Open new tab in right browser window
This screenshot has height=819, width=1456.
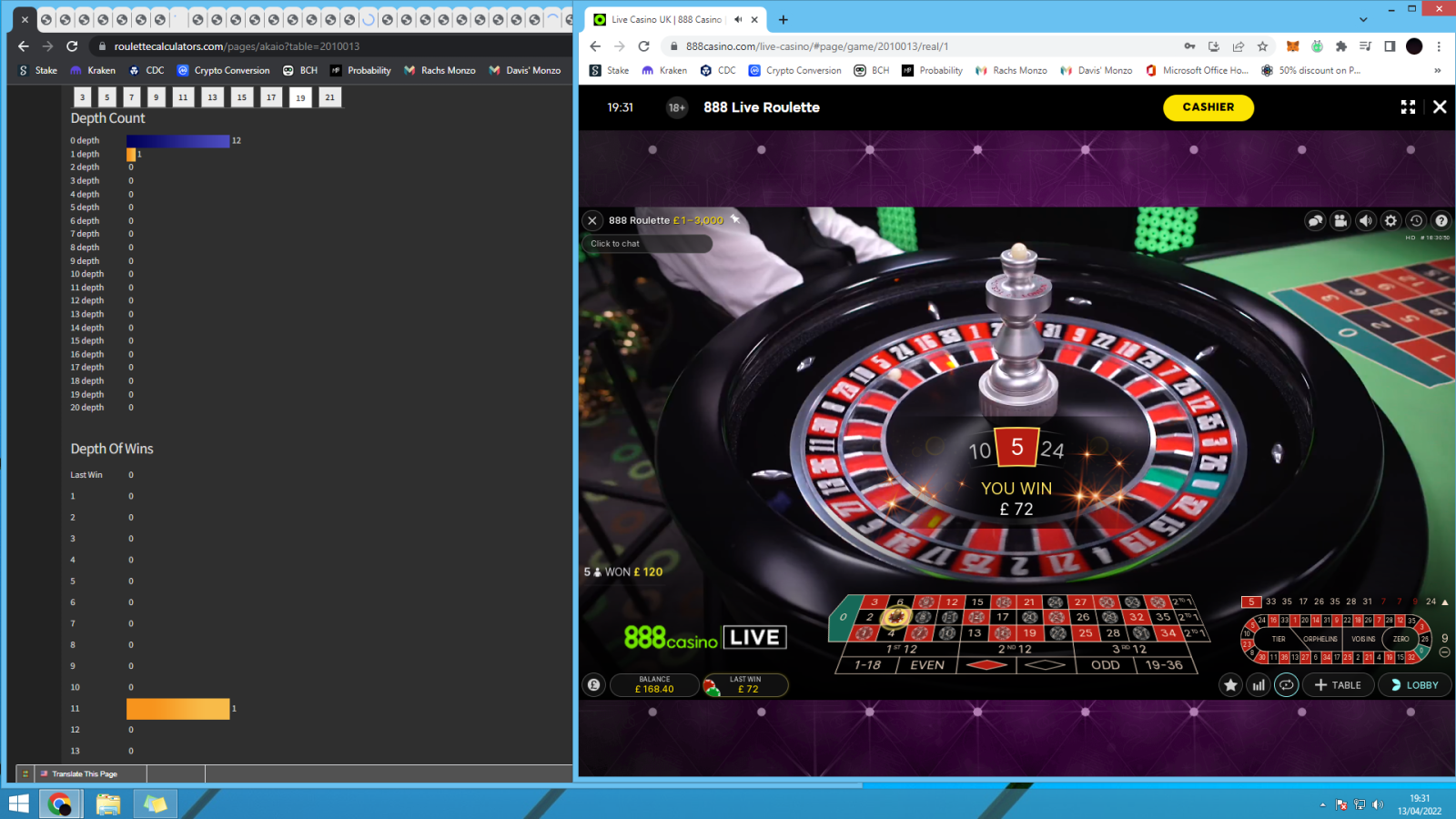(x=784, y=19)
